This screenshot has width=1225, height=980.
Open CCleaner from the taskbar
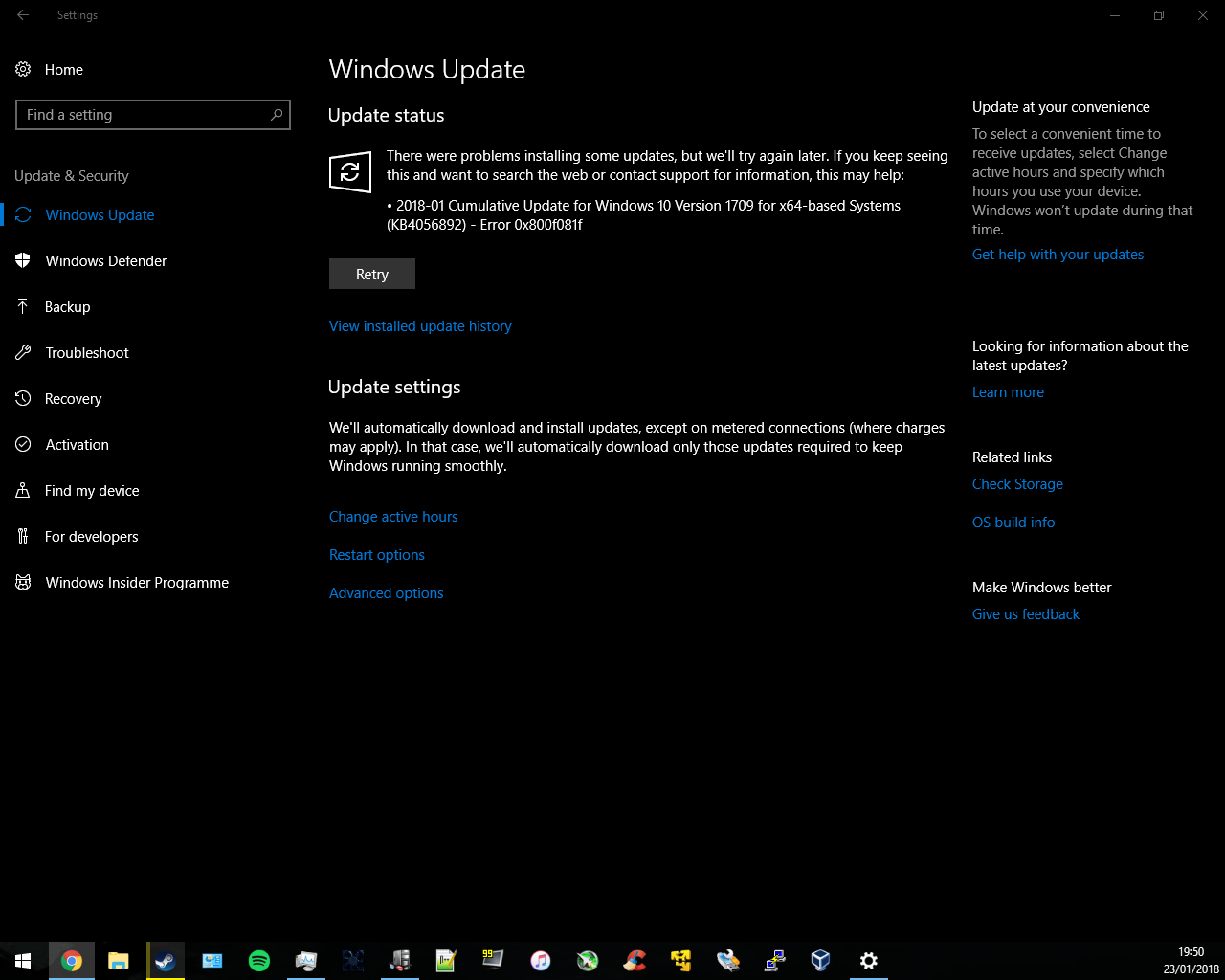(634, 961)
